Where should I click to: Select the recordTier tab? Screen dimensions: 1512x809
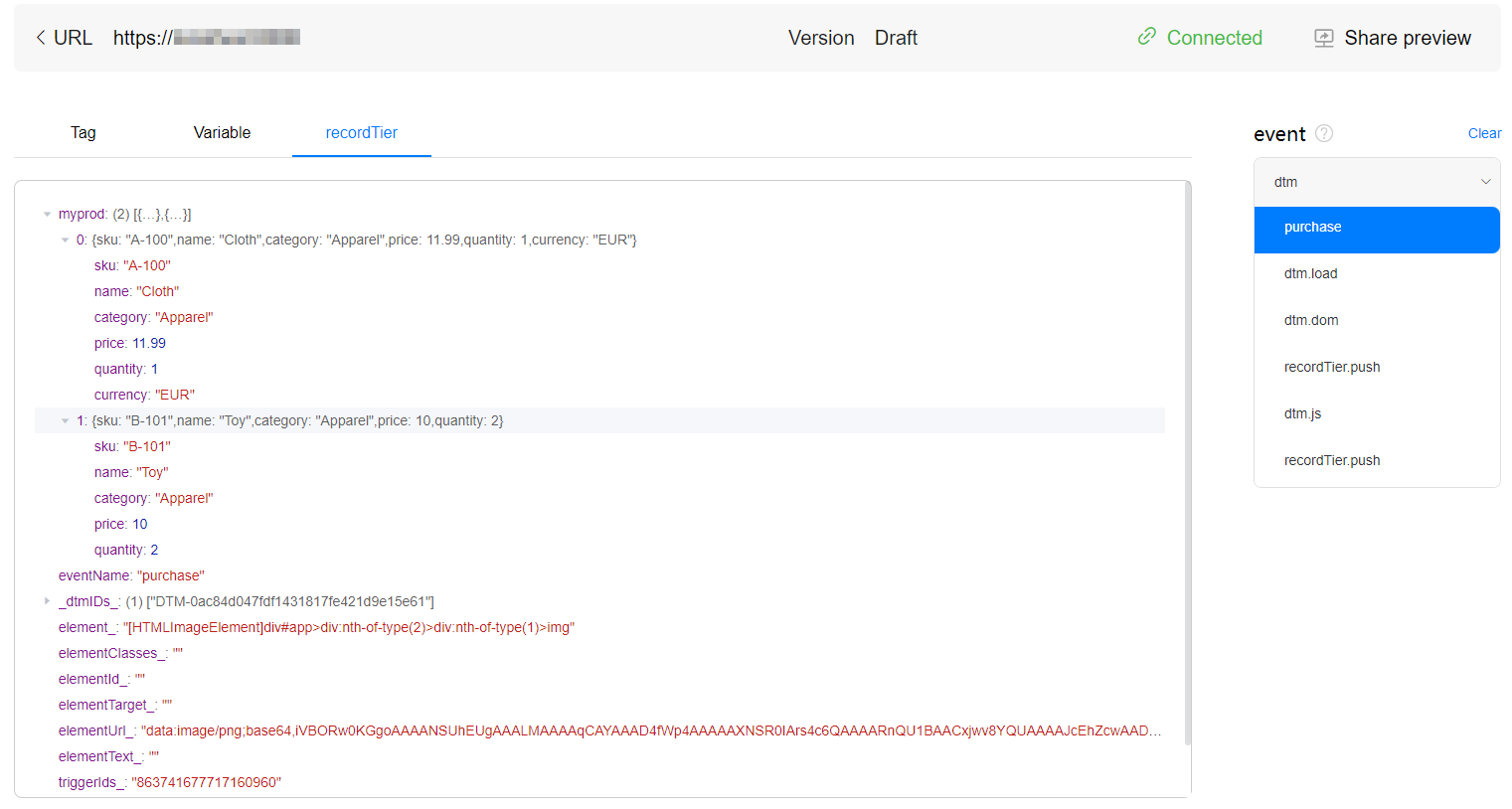[x=362, y=133]
